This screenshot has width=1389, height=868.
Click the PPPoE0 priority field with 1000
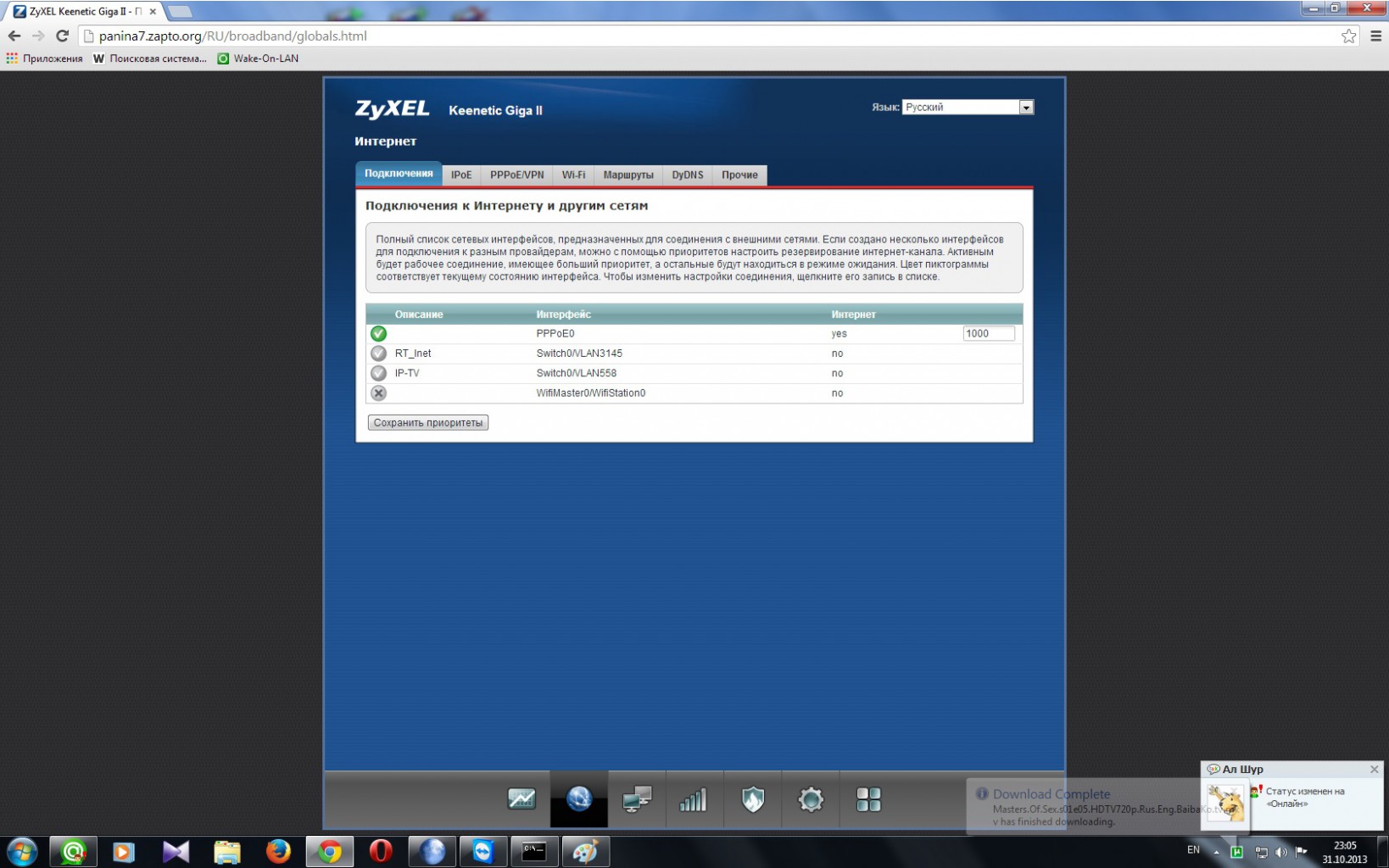(x=989, y=334)
